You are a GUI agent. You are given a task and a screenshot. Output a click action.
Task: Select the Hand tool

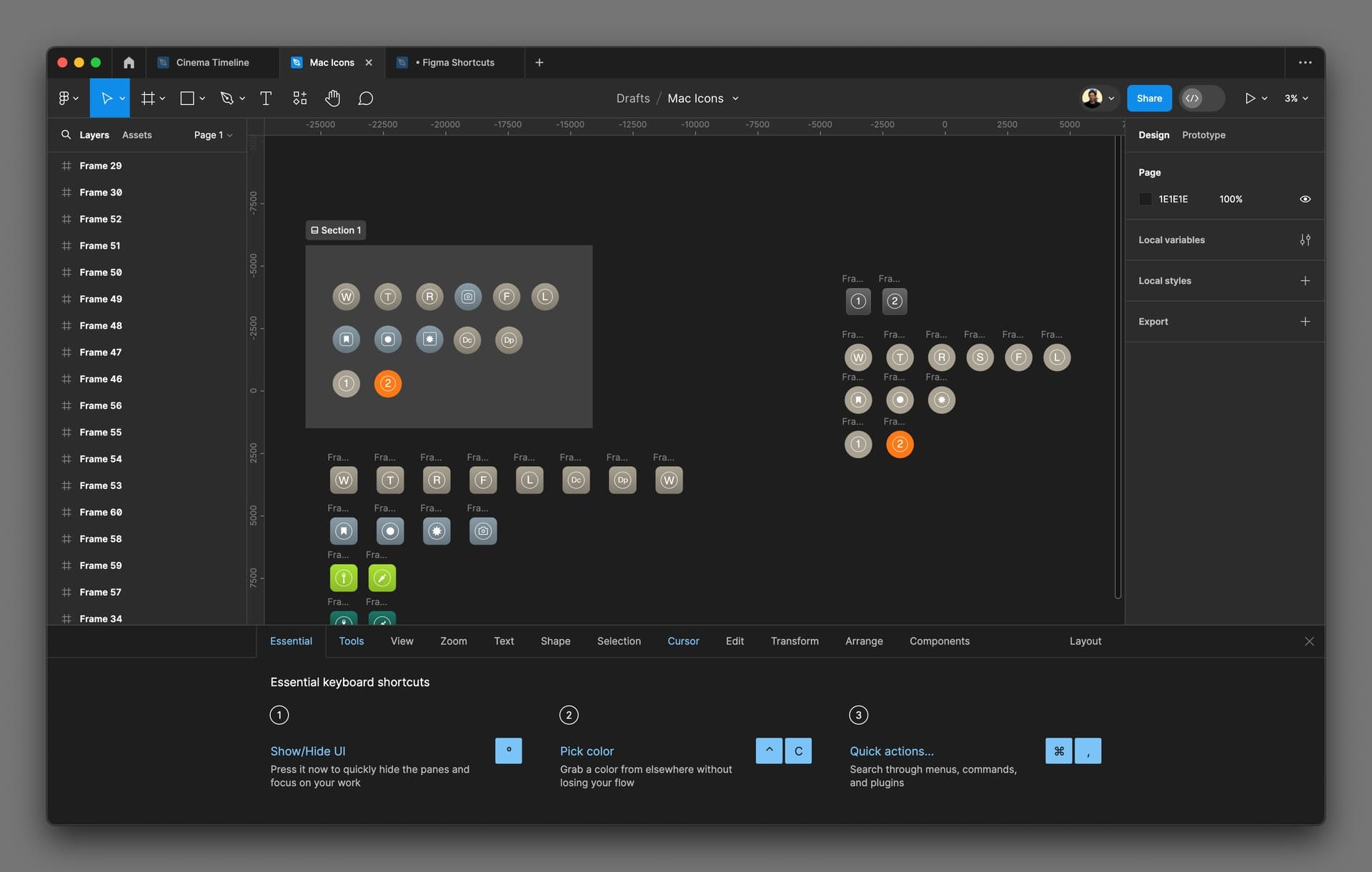tap(333, 98)
